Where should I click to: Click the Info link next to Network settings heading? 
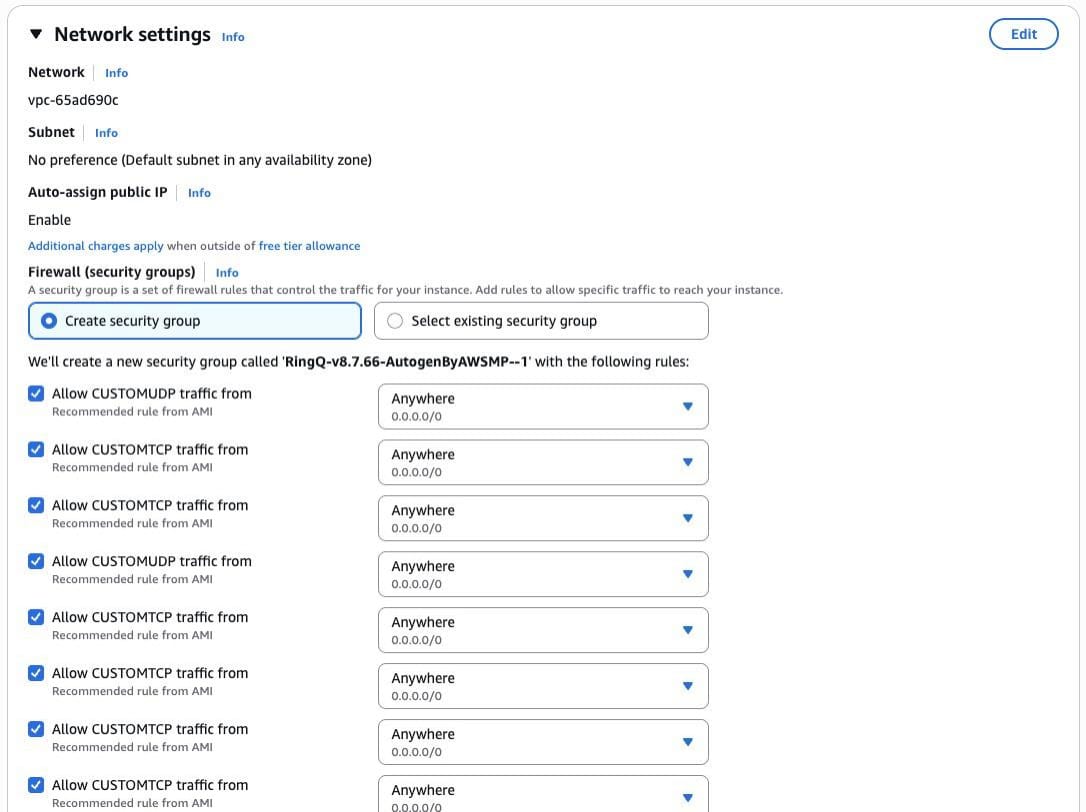point(233,37)
